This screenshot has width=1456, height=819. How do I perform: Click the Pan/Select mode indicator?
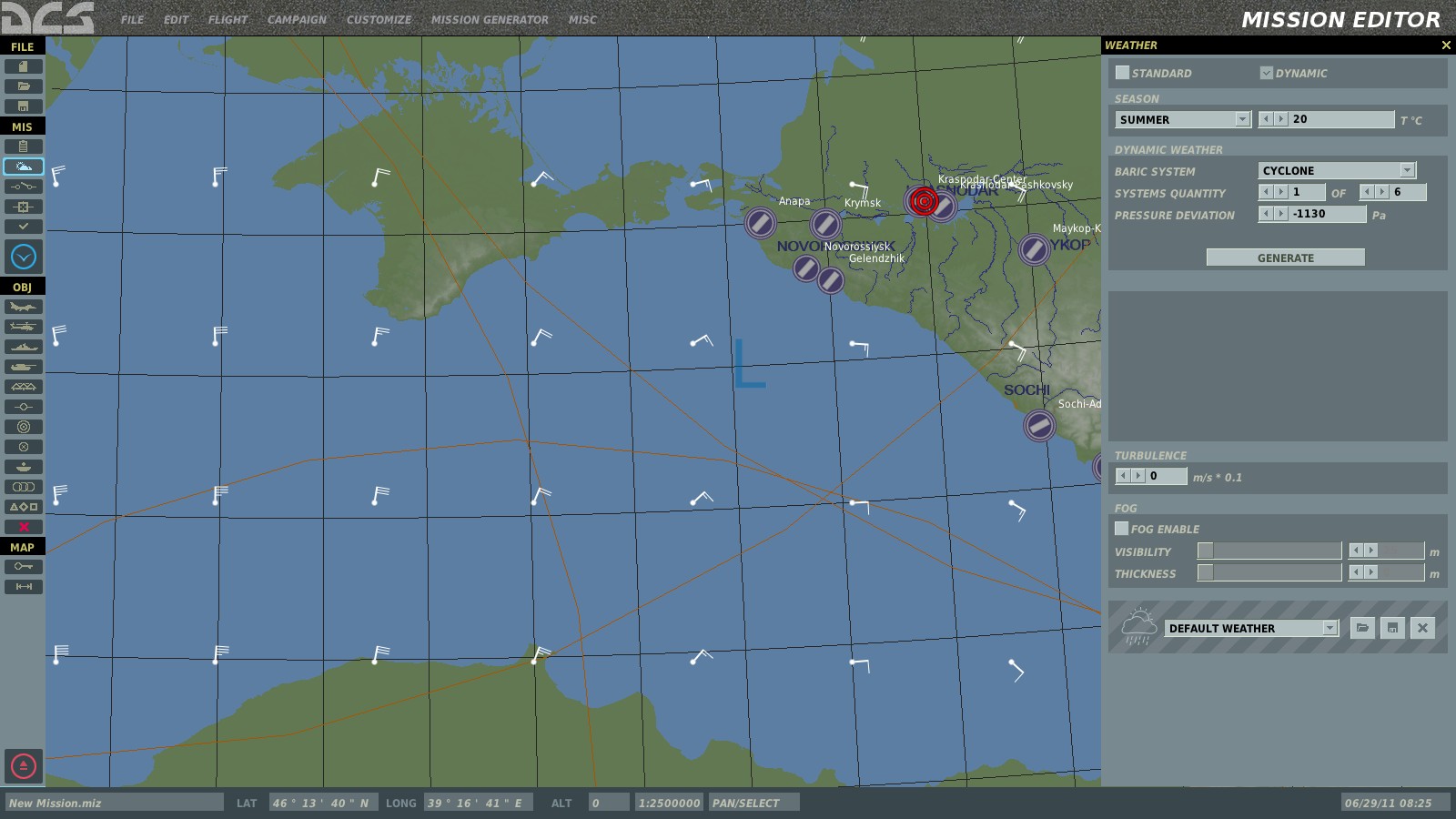click(754, 803)
